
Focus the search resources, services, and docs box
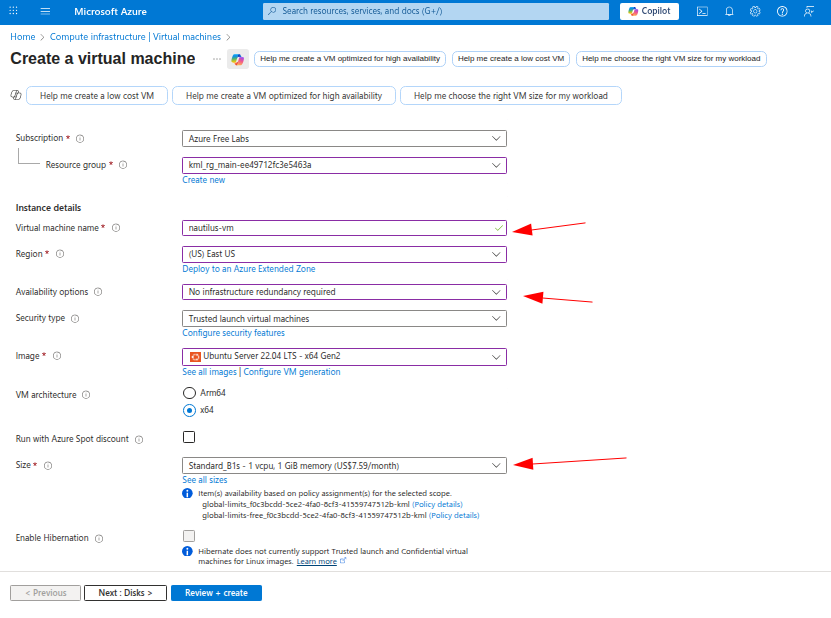[436, 11]
